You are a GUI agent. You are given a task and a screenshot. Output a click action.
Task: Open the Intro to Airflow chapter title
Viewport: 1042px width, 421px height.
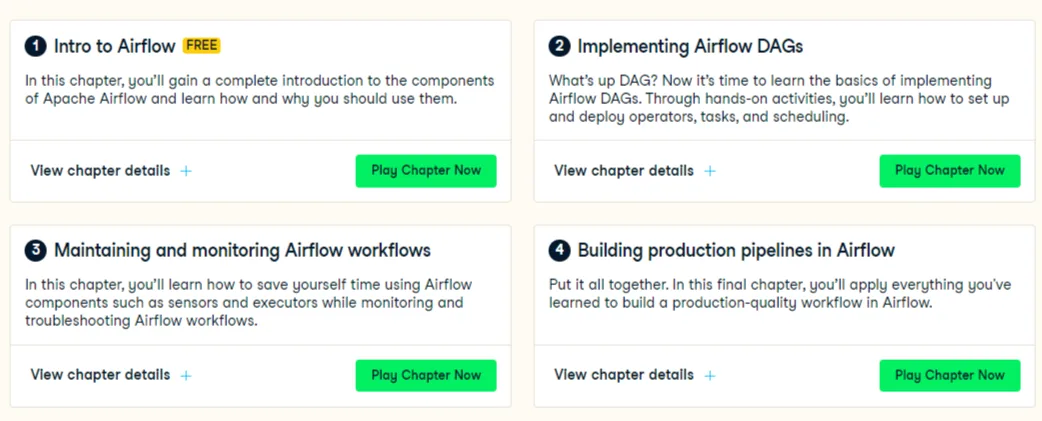click(x=114, y=46)
